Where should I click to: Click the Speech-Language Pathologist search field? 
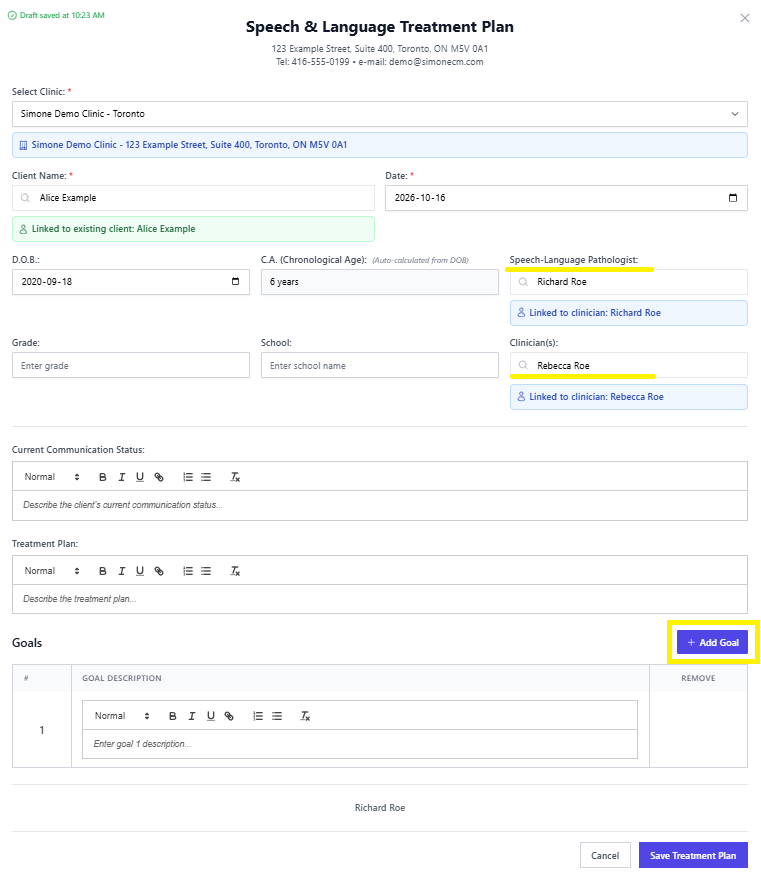[x=628, y=282]
